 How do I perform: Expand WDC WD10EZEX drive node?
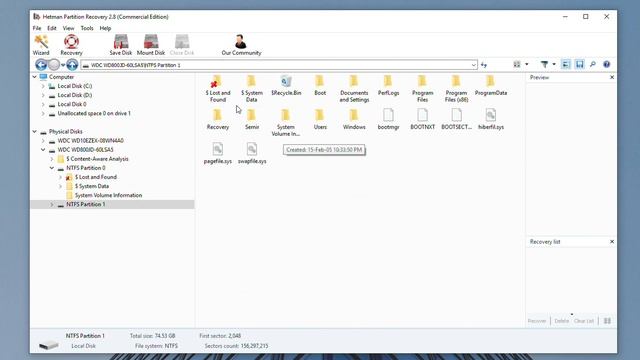point(43,140)
